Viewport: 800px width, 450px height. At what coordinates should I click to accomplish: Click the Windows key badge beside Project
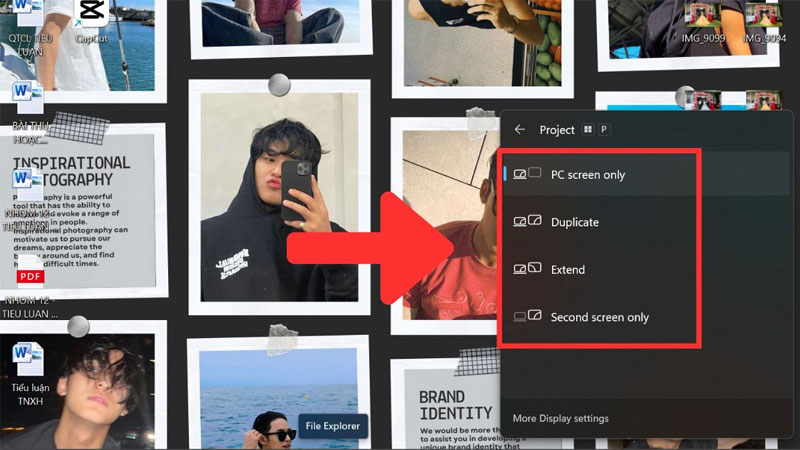coord(588,130)
